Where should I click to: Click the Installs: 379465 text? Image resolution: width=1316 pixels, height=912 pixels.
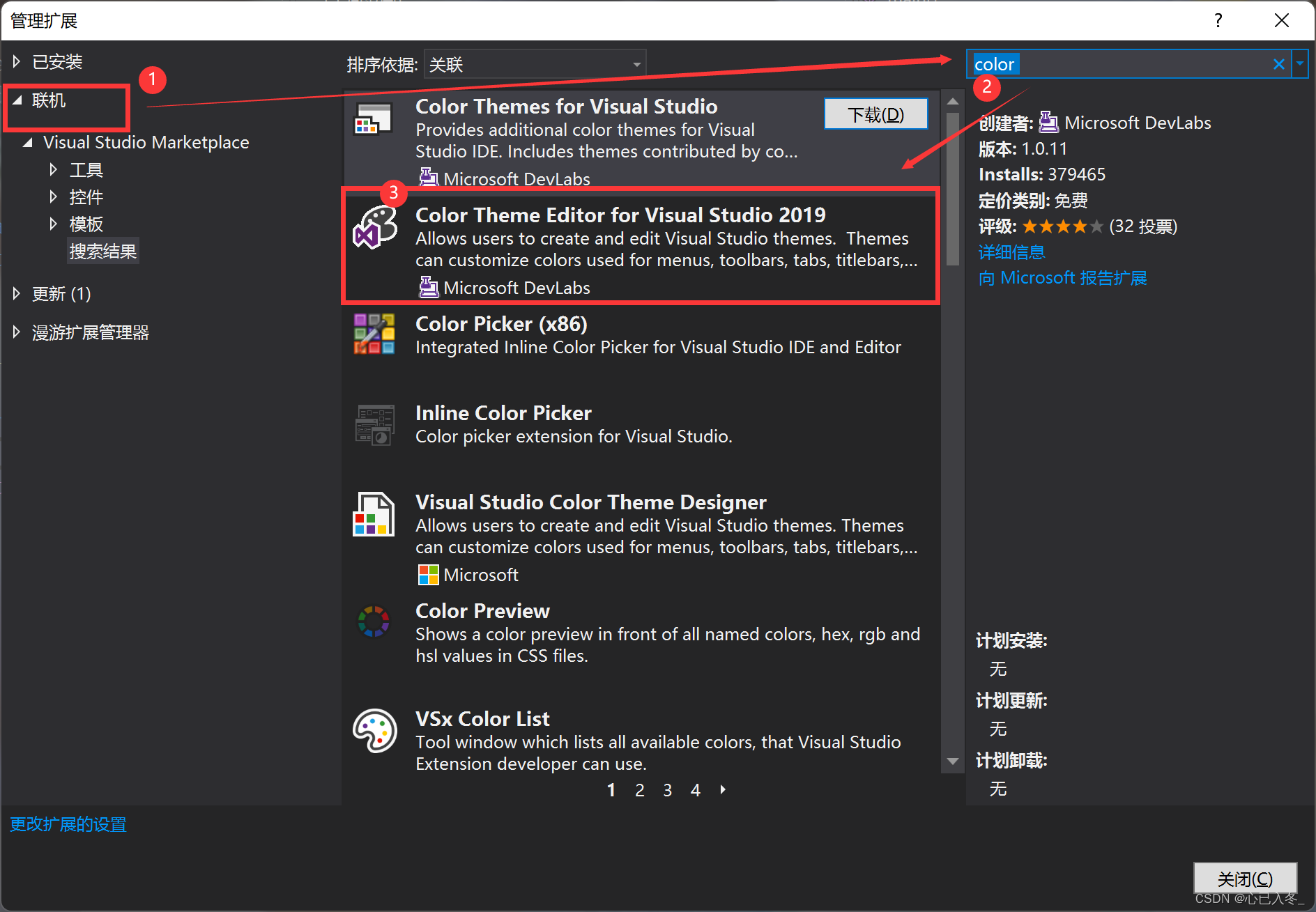1042,174
